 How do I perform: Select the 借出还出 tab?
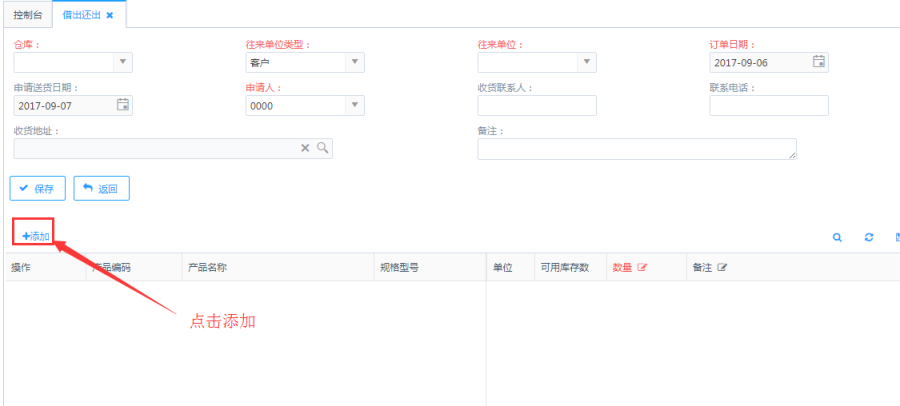point(82,16)
